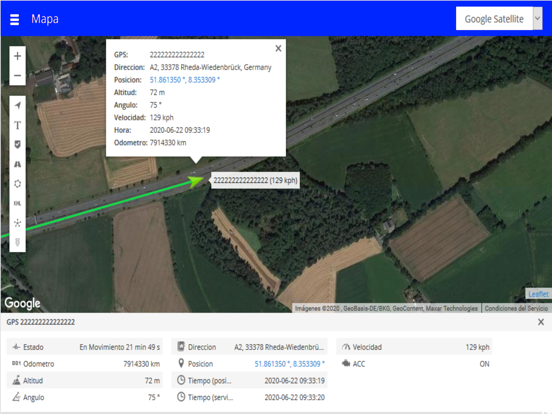Close the GPS 222222222222222 details panel

click(x=541, y=322)
